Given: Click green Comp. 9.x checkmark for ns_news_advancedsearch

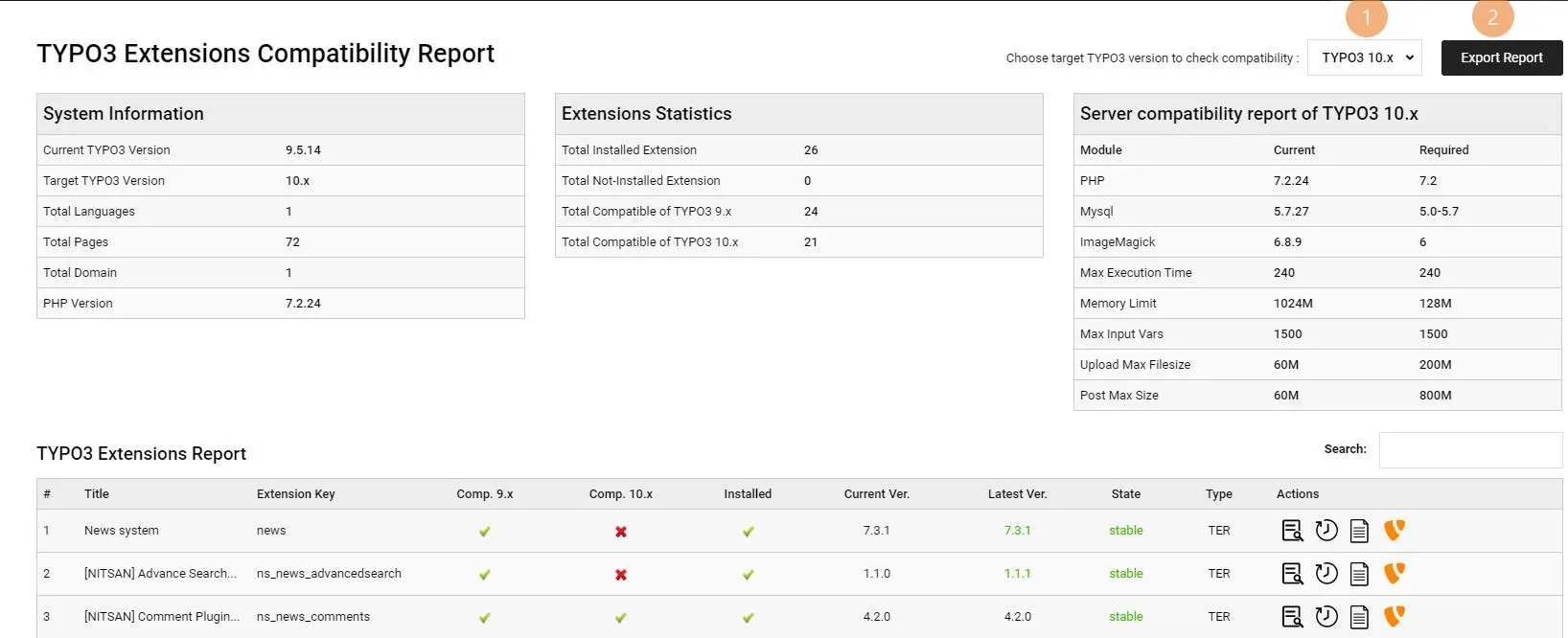Looking at the screenshot, I should pyautogui.click(x=485, y=575).
